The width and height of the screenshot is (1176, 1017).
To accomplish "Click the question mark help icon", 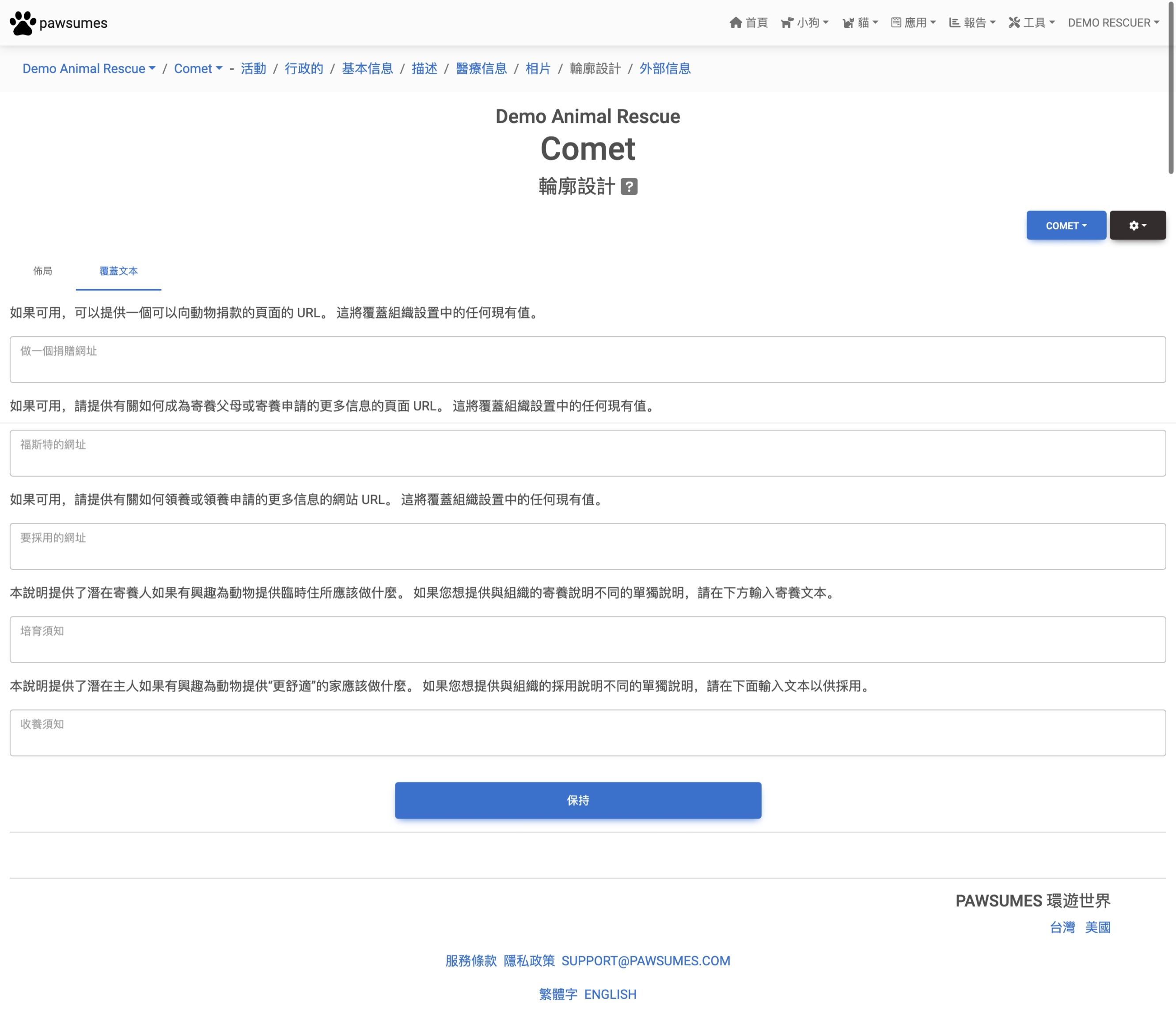I will coord(629,187).
